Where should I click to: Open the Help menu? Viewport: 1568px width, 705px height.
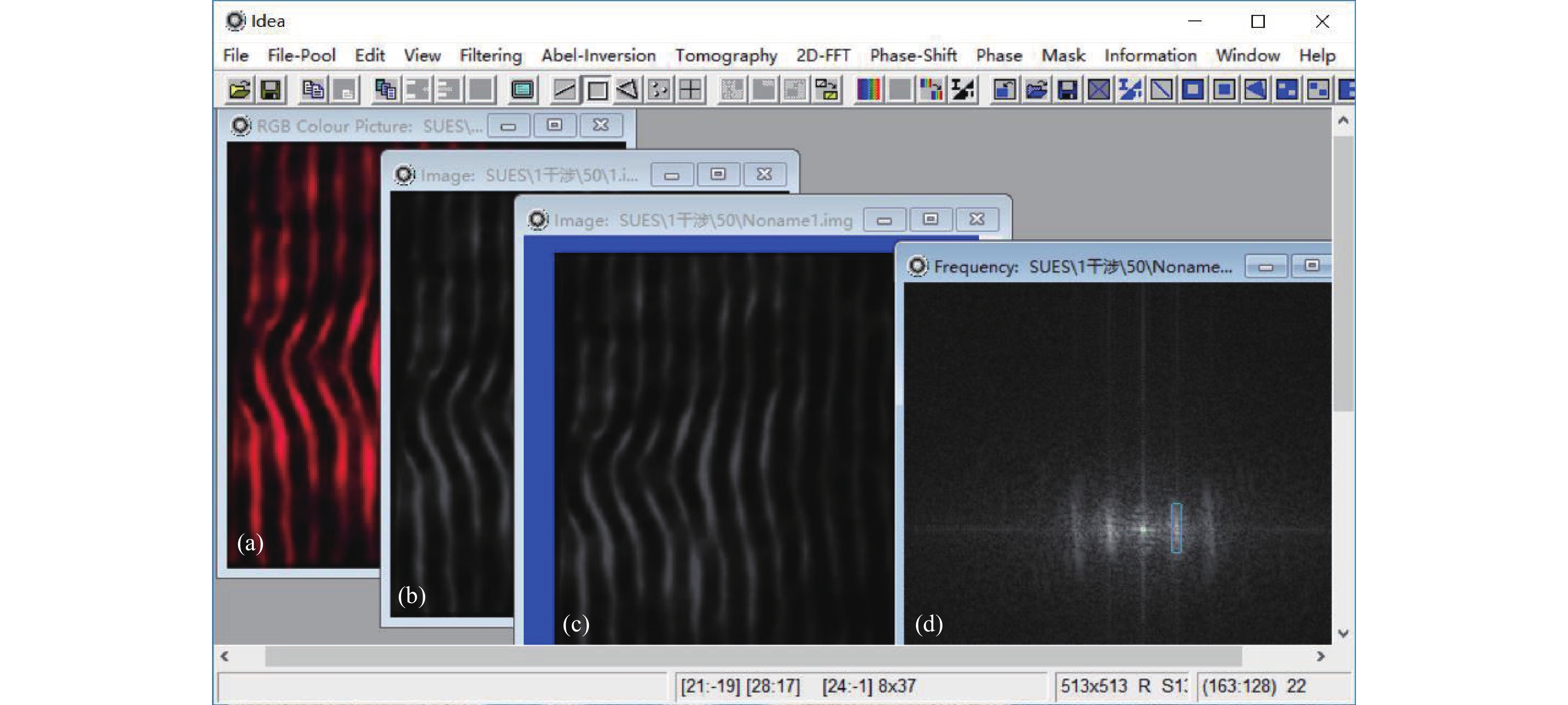(x=1317, y=55)
